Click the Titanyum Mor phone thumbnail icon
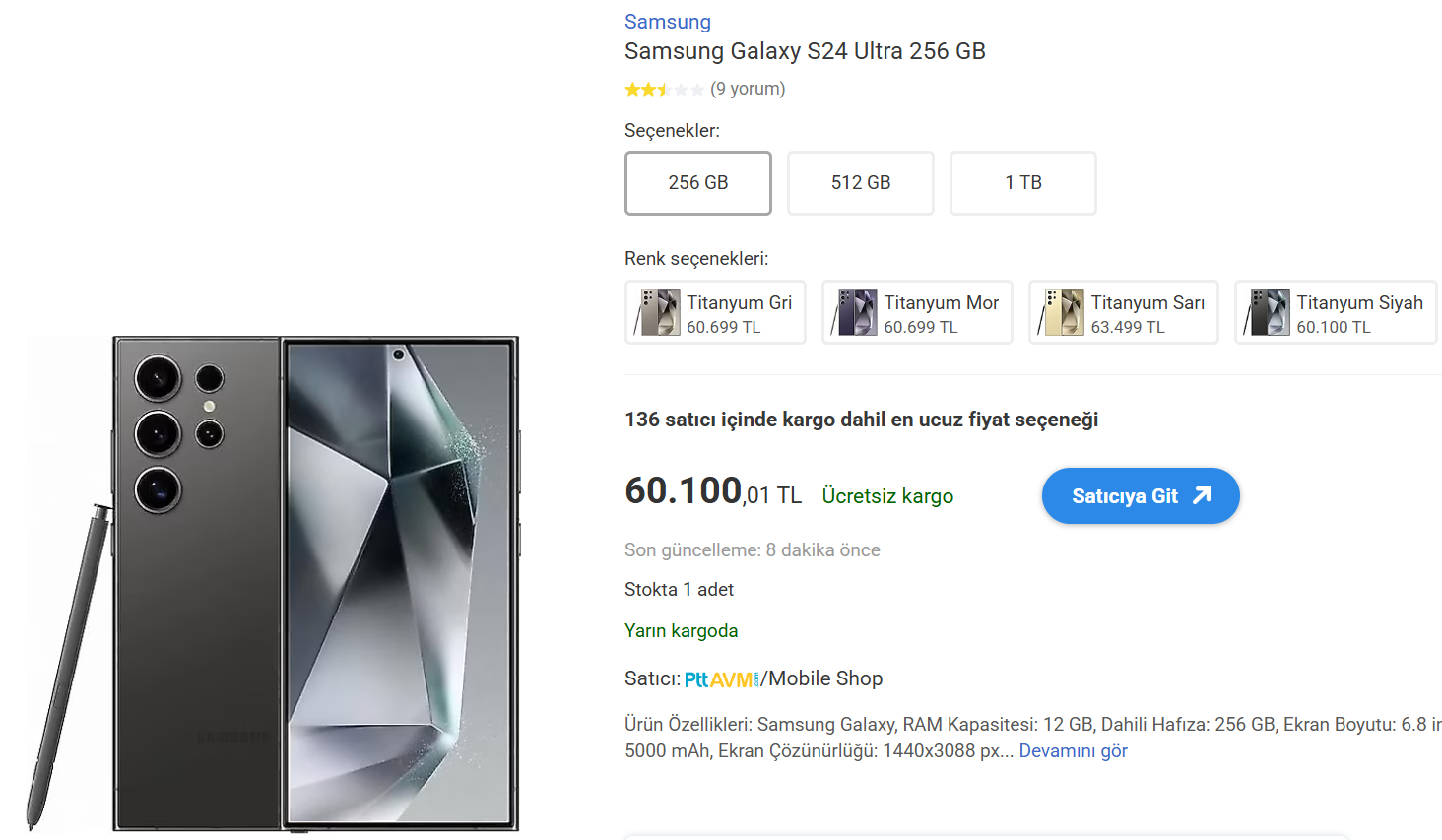 (855, 312)
